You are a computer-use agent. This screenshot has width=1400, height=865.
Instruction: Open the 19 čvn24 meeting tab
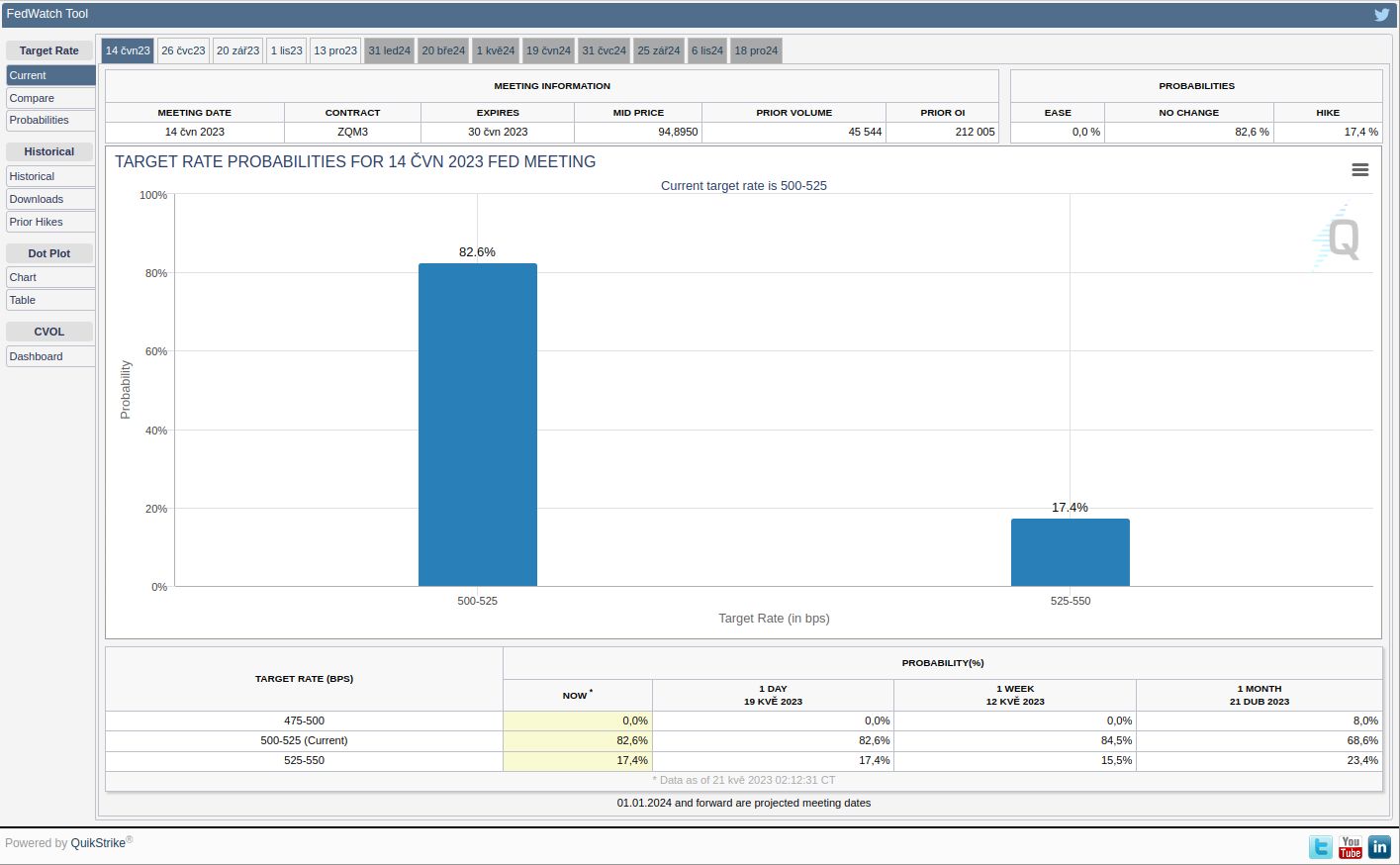(x=548, y=50)
